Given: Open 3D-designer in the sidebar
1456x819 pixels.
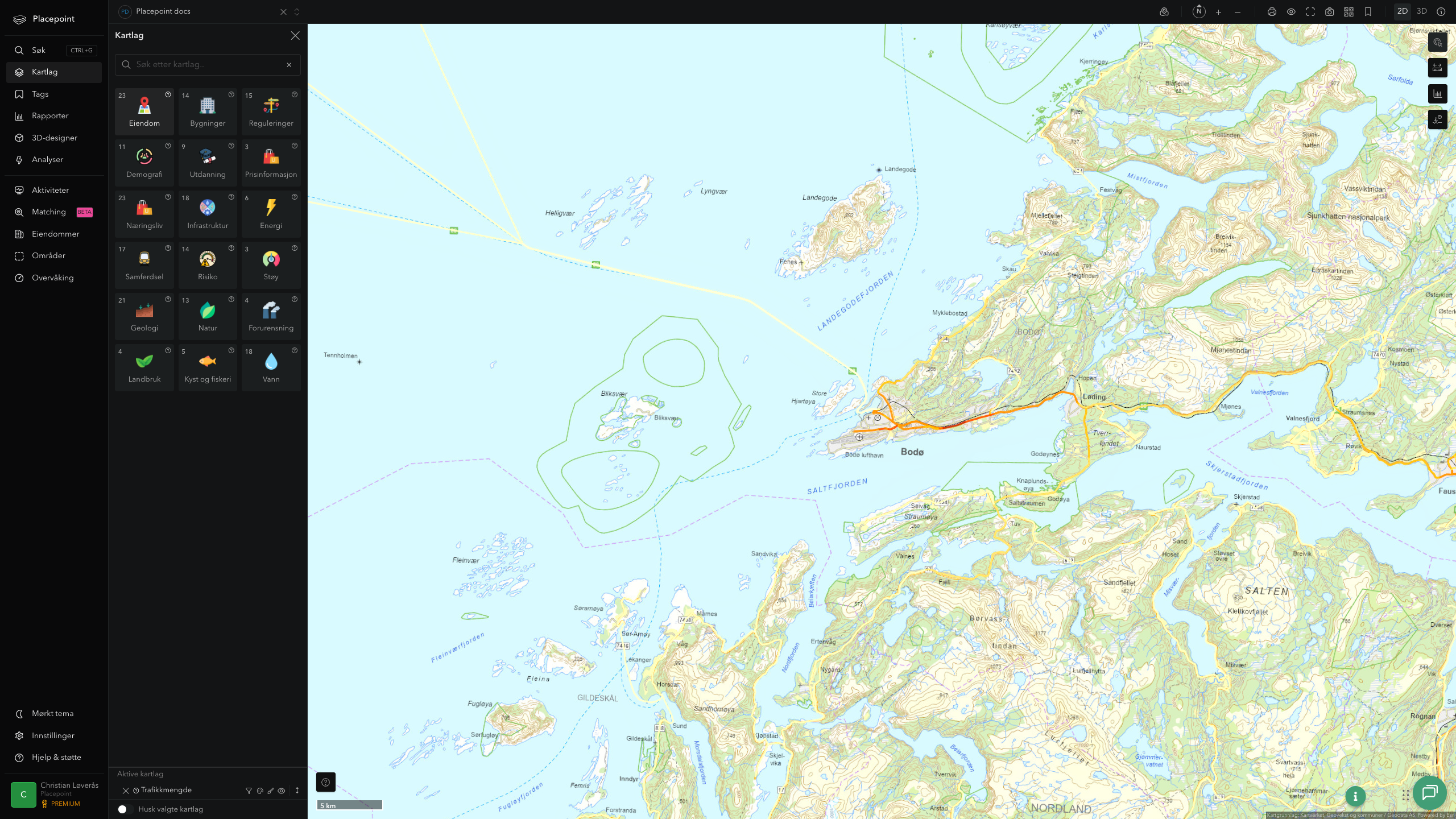Looking at the screenshot, I should pos(54,138).
